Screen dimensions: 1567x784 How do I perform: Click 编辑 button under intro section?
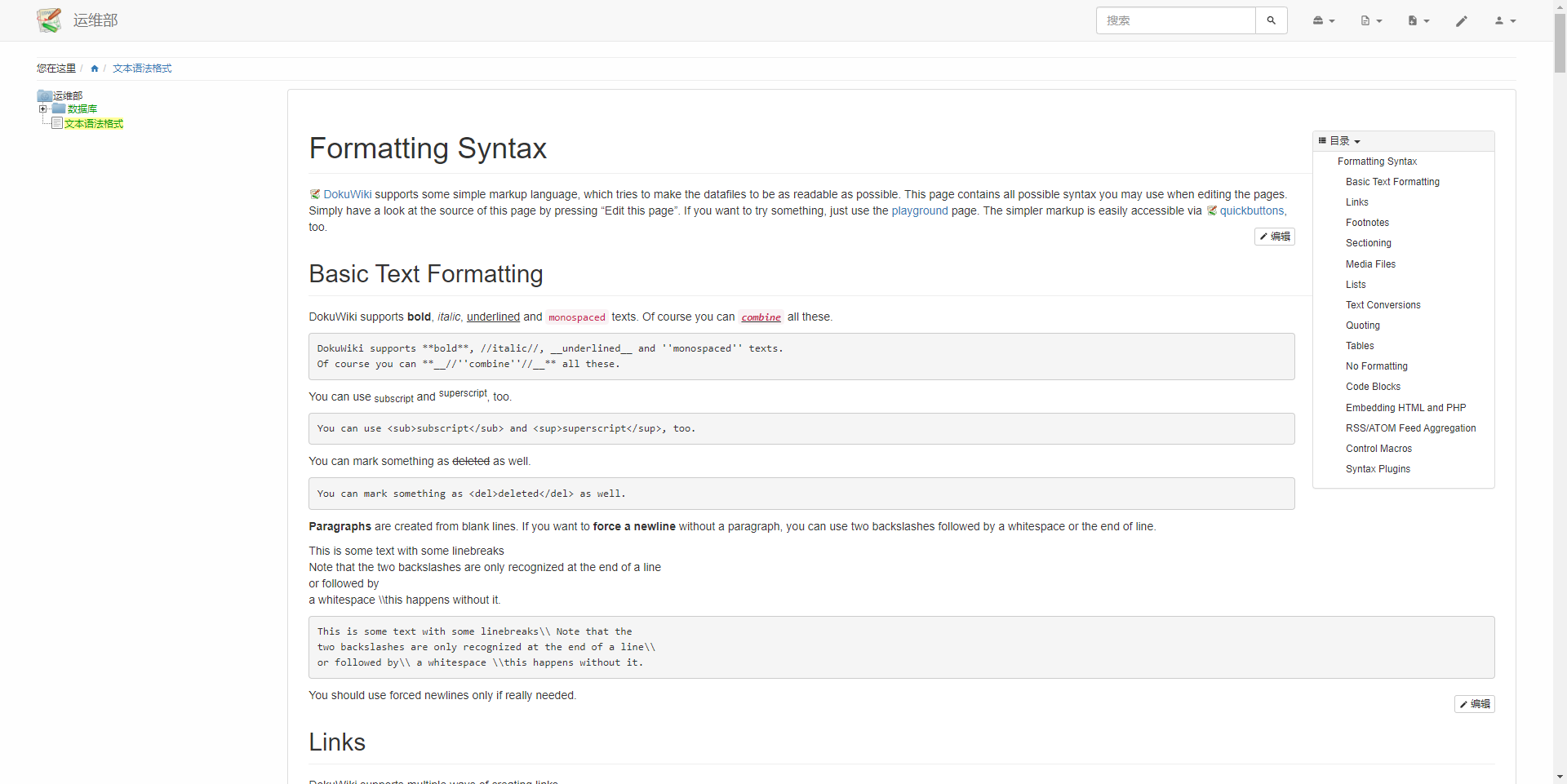[1275, 237]
